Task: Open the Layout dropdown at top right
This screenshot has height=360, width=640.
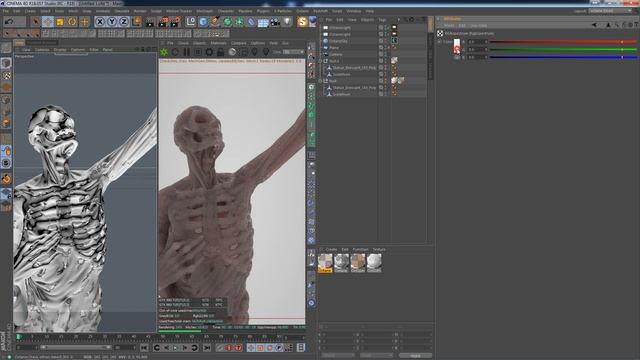Action: [x=610, y=11]
